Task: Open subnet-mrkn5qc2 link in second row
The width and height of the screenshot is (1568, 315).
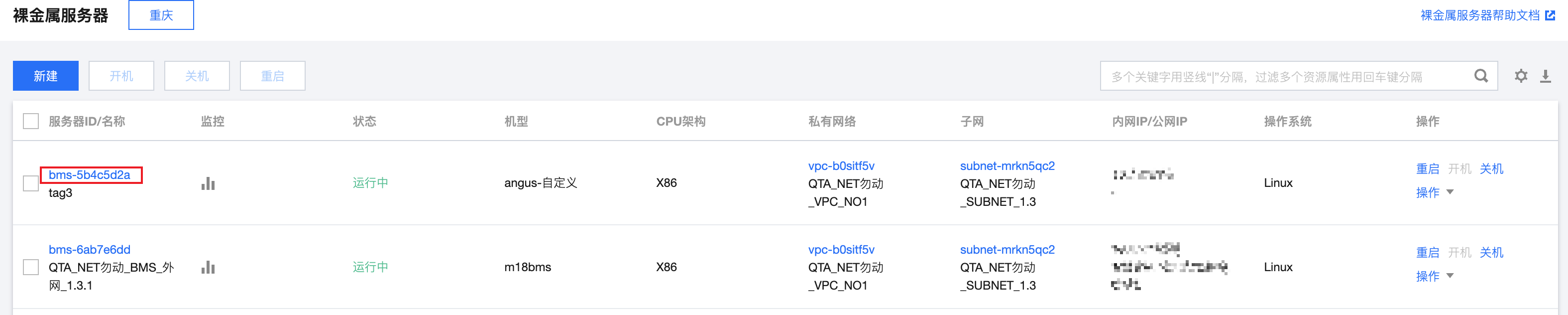Action: tap(1008, 250)
